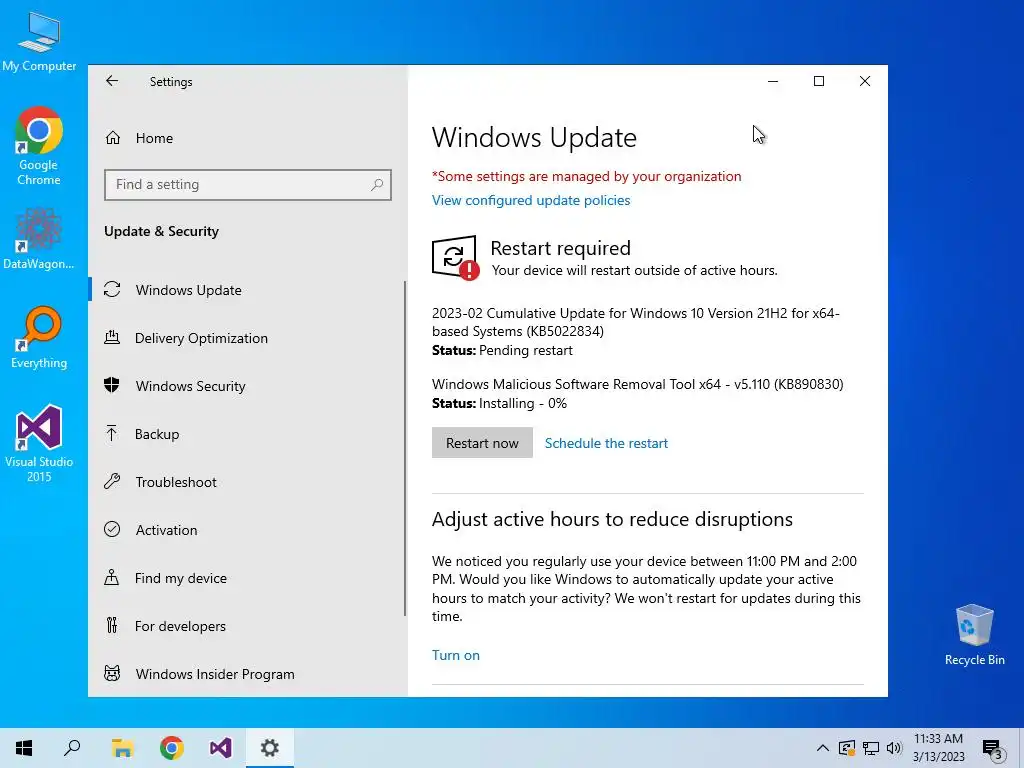Click the Update & Security heading
The height and width of the screenshot is (768, 1024).
[161, 231]
